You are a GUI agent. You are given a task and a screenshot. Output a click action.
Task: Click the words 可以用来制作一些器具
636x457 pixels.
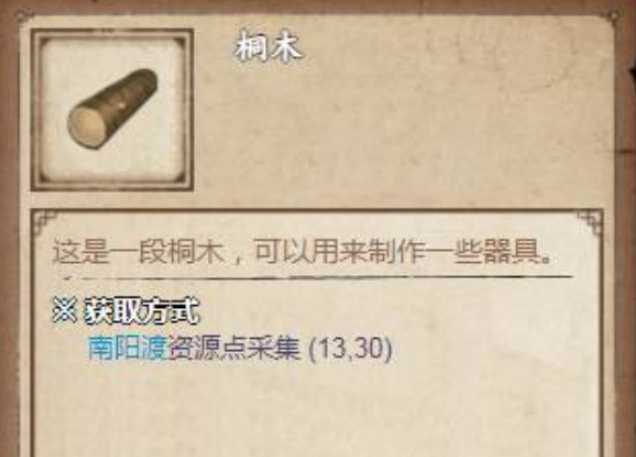coord(403,252)
